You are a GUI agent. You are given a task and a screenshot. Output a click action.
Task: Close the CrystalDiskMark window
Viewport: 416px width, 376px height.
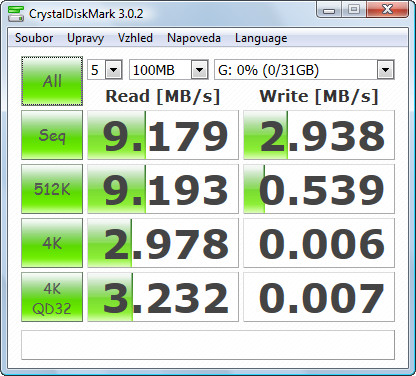[387, 10]
